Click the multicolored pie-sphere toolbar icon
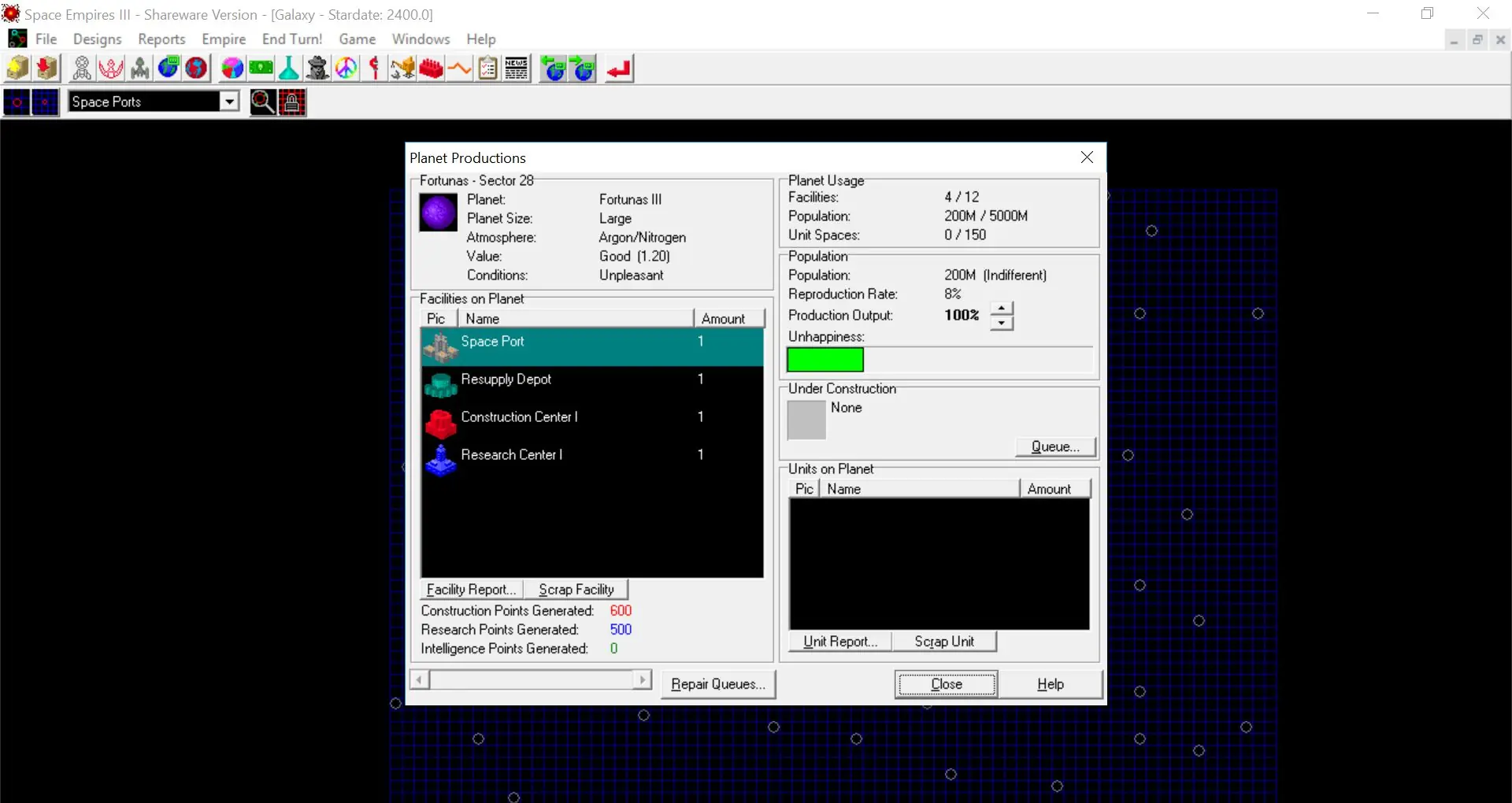The image size is (1512, 803). pos(232,69)
